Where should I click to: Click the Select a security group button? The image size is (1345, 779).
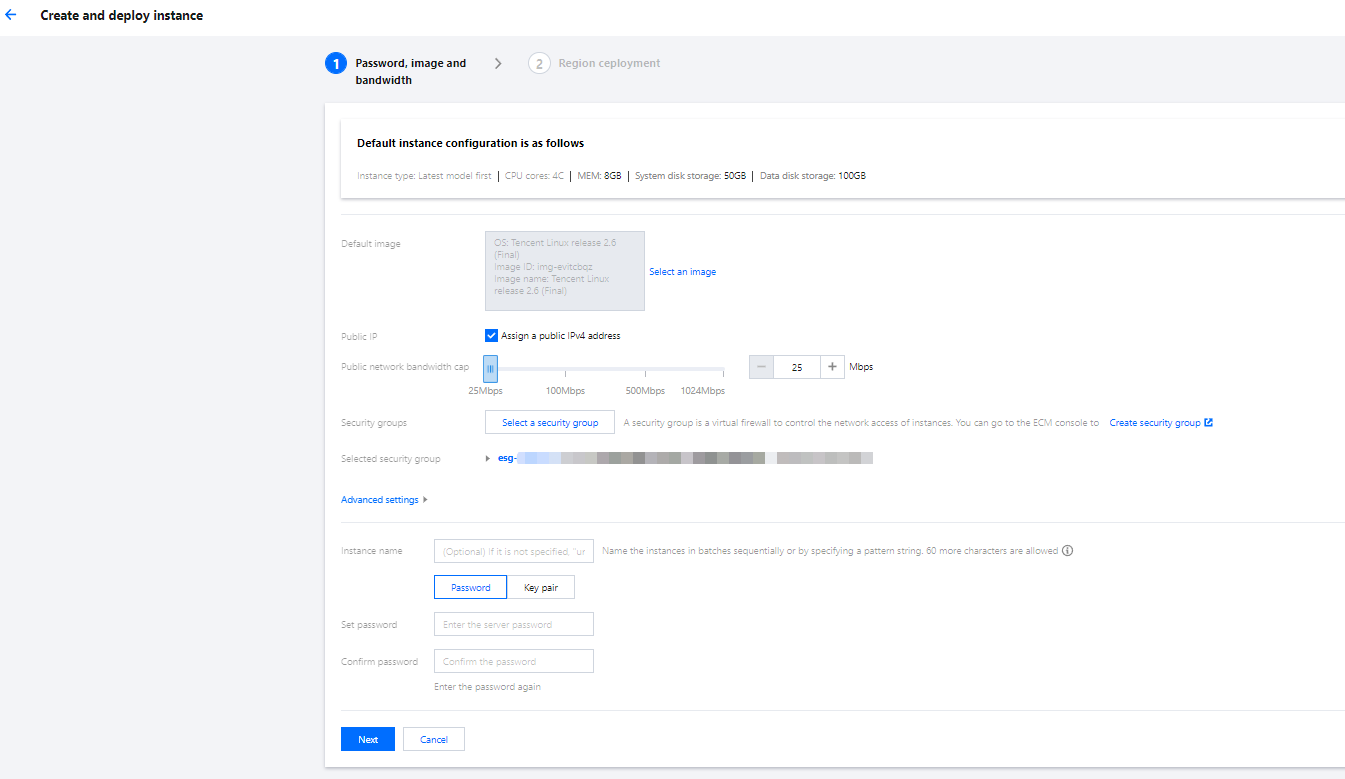pyautogui.click(x=550, y=423)
